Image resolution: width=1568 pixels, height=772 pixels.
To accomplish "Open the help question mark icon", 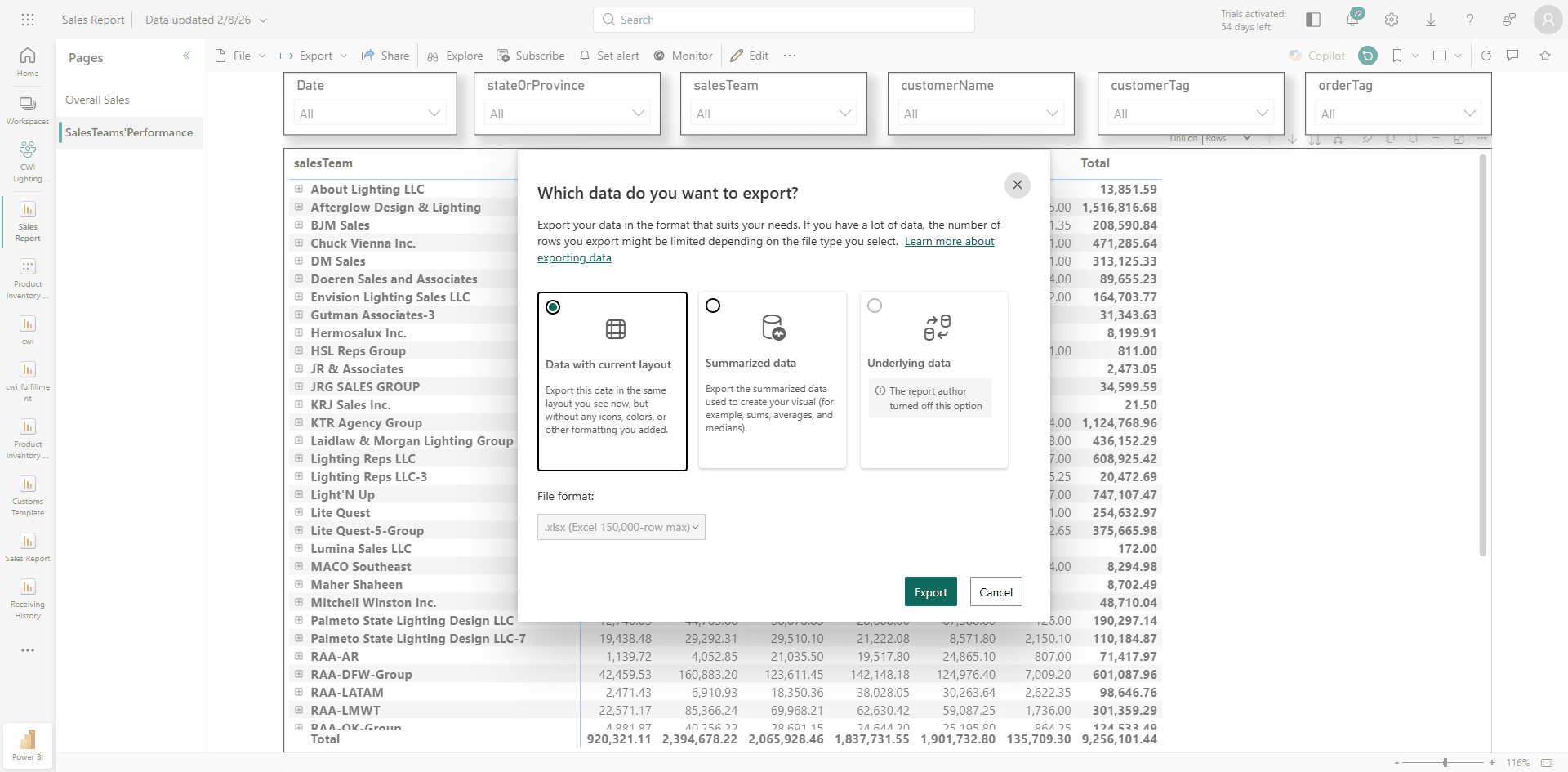I will (x=1470, y=20).
